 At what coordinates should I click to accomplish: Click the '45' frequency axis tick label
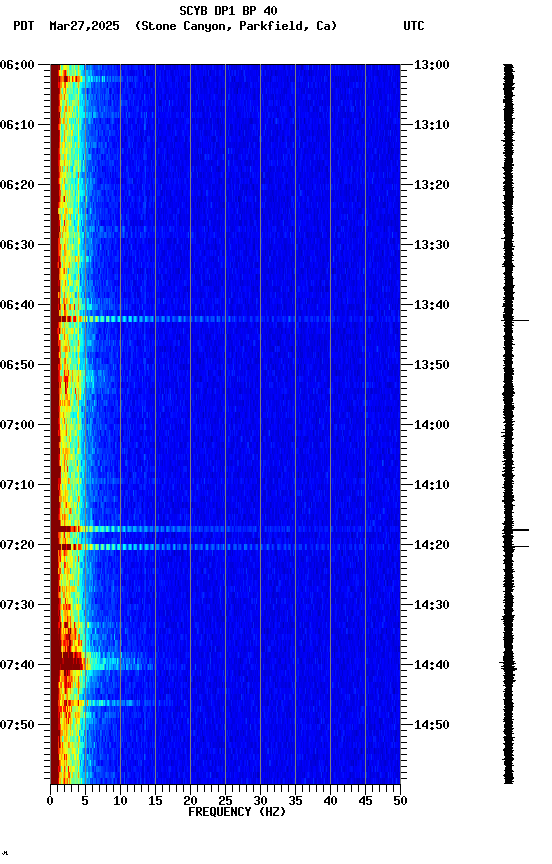[365, 801]
